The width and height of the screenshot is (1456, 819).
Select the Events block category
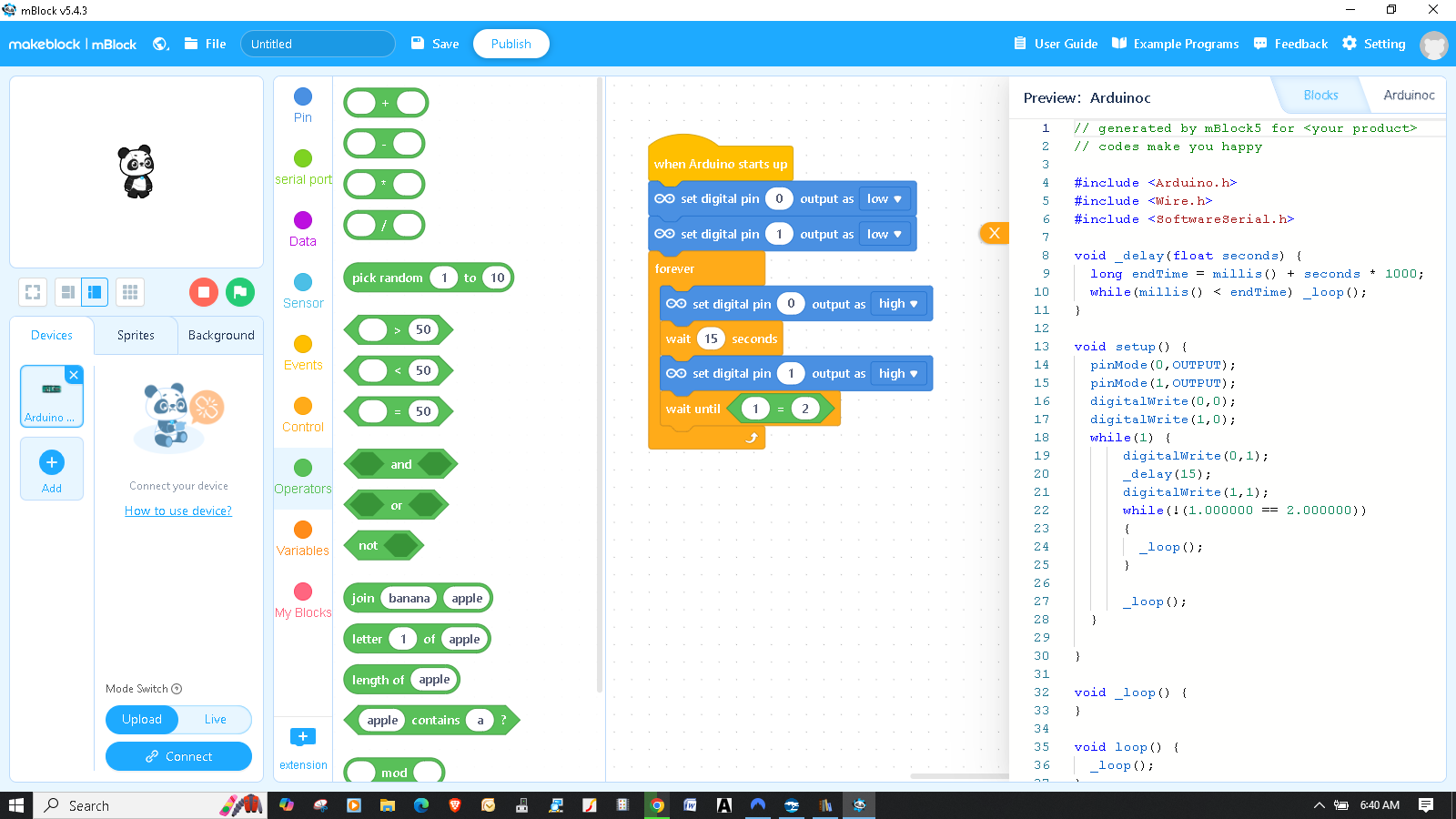303,353
